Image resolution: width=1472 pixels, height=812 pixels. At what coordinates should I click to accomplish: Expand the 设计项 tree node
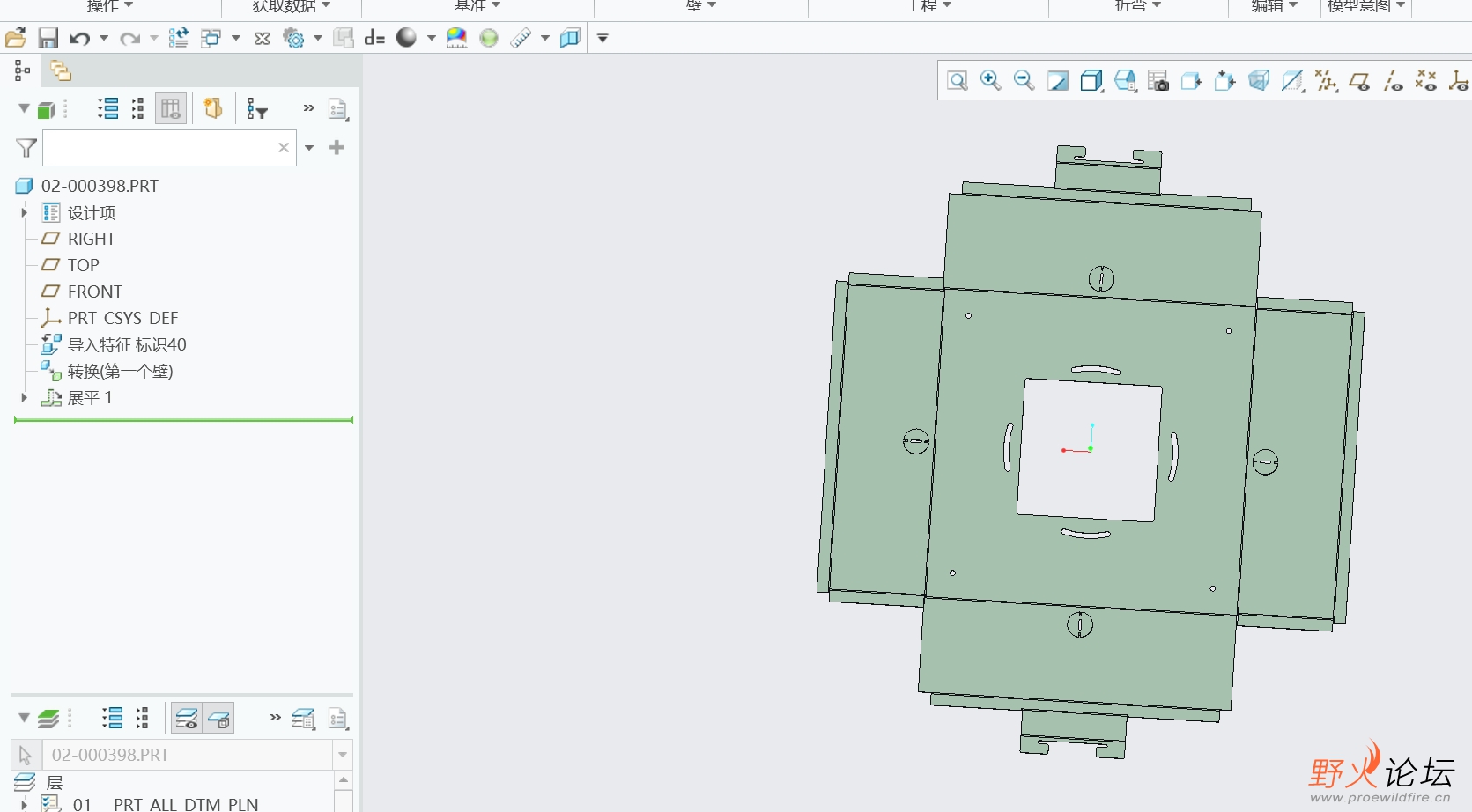24,212
